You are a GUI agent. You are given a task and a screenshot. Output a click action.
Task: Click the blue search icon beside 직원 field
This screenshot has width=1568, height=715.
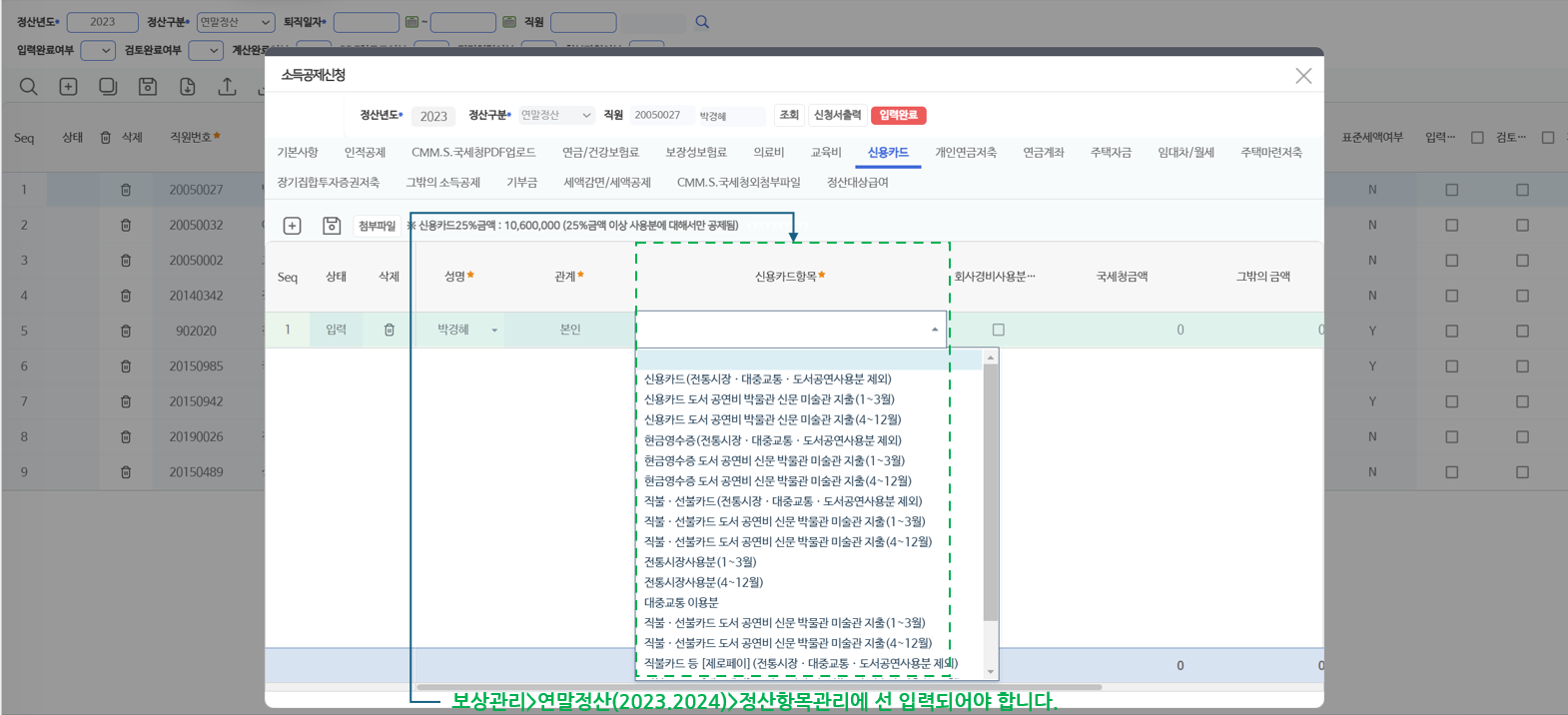pos(702,21)
